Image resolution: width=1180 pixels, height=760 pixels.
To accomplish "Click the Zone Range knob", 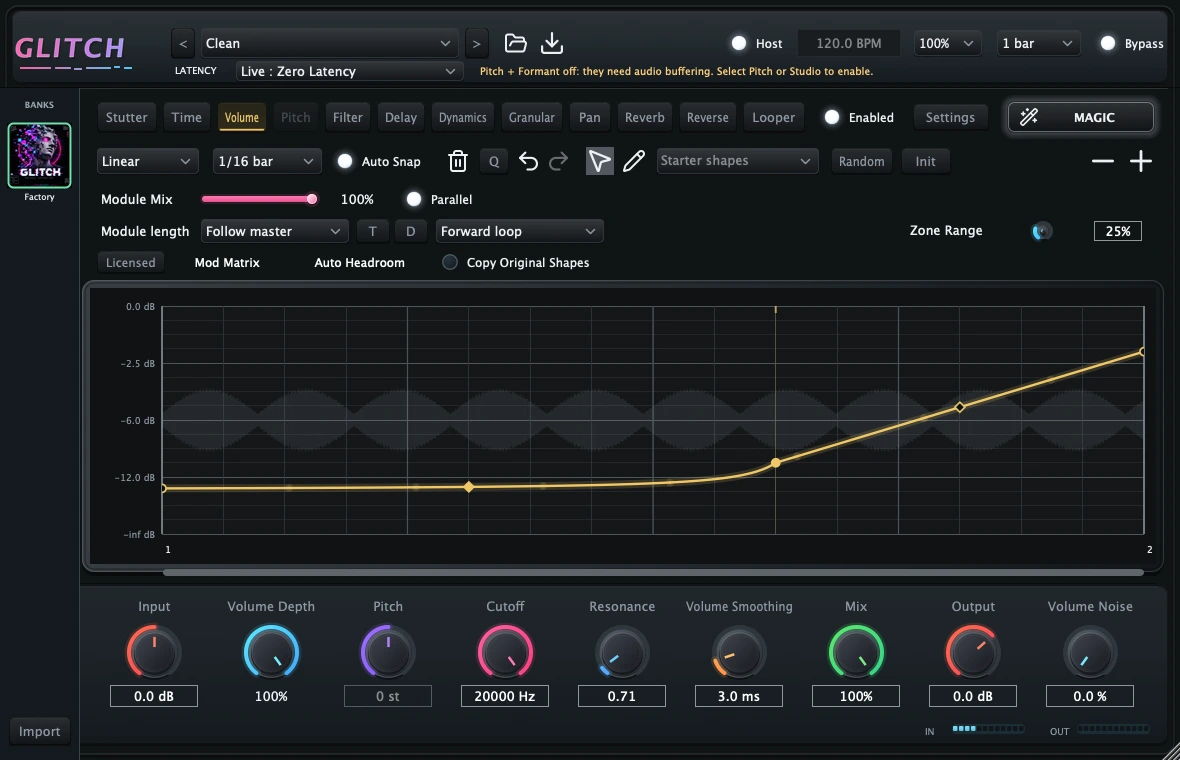I will pos(1042,231).
